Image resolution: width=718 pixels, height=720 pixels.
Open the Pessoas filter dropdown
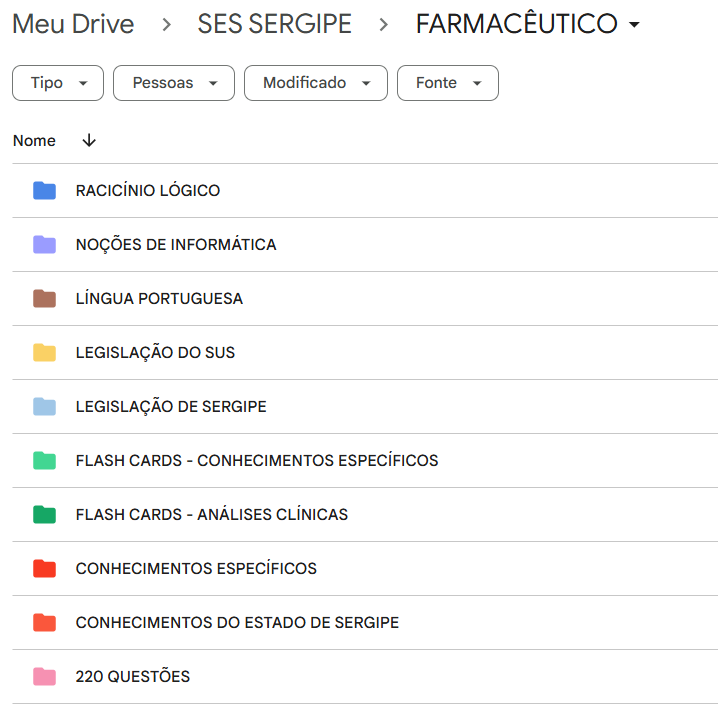[x=174, y=83]
